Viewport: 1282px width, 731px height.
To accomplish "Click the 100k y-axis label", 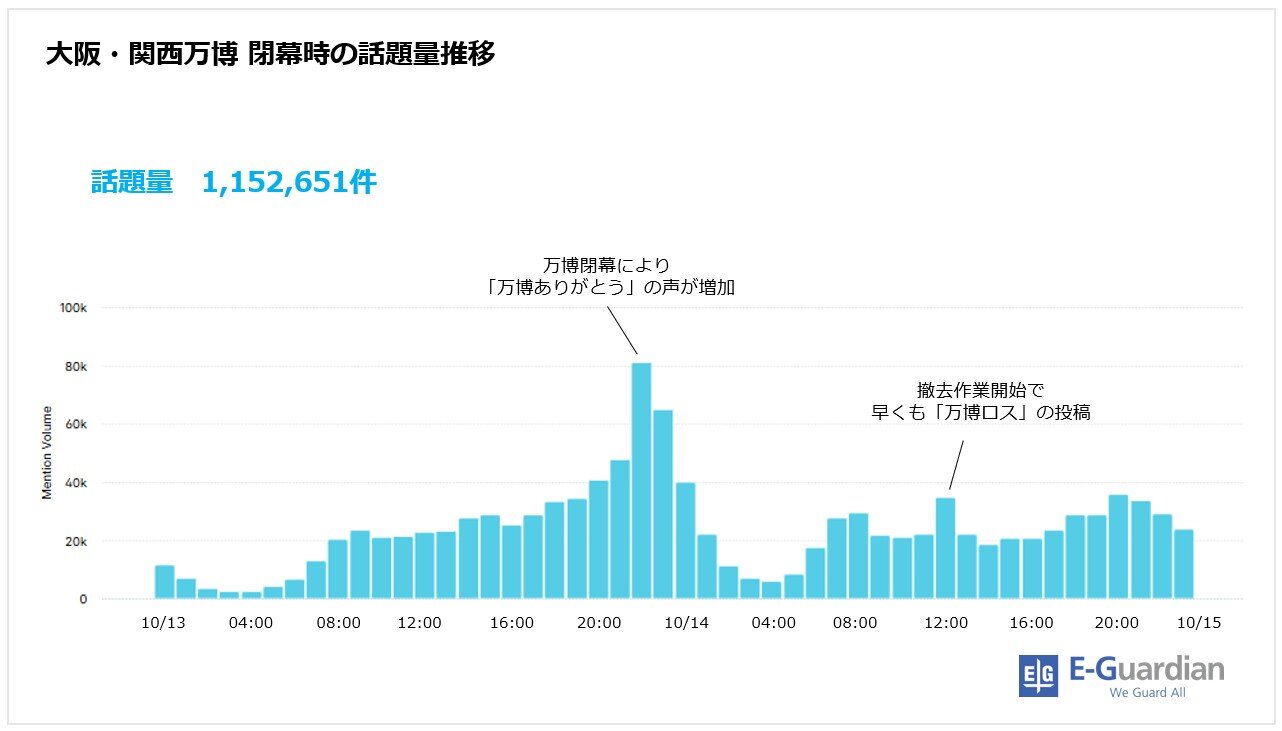I will click(x=73, y=308).
